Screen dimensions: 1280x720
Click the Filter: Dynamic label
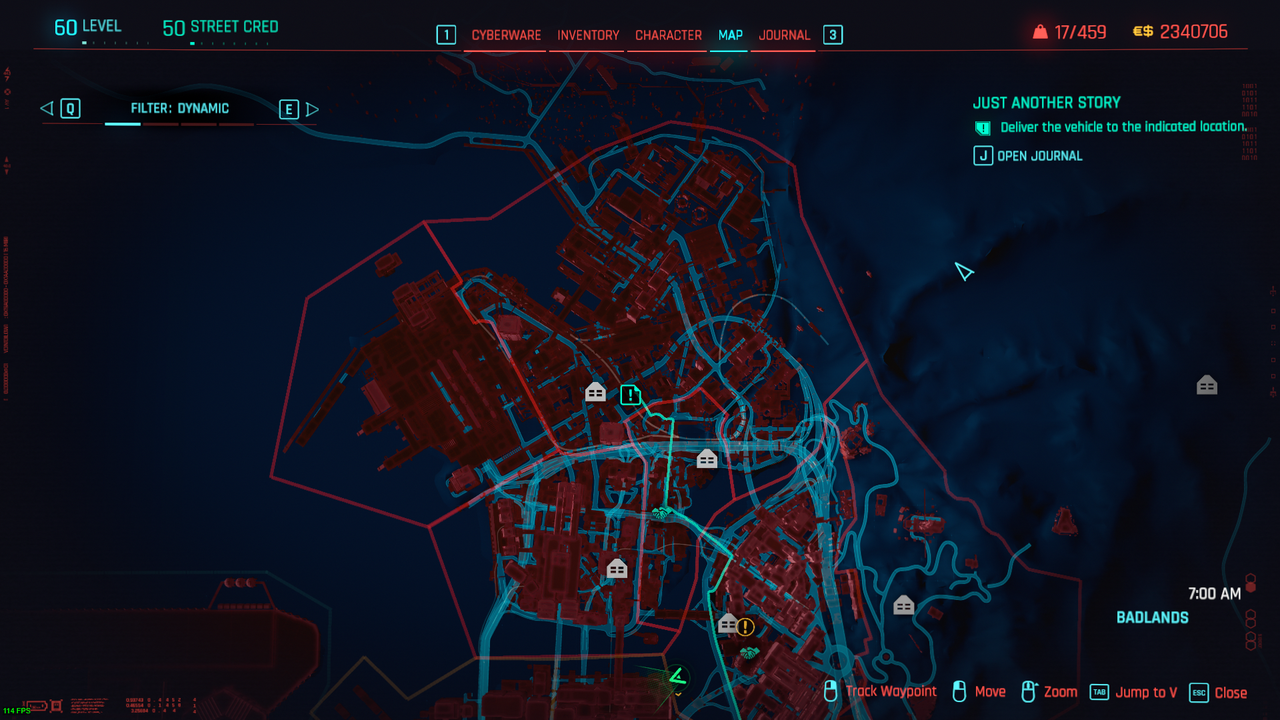(x=180, y=109)
